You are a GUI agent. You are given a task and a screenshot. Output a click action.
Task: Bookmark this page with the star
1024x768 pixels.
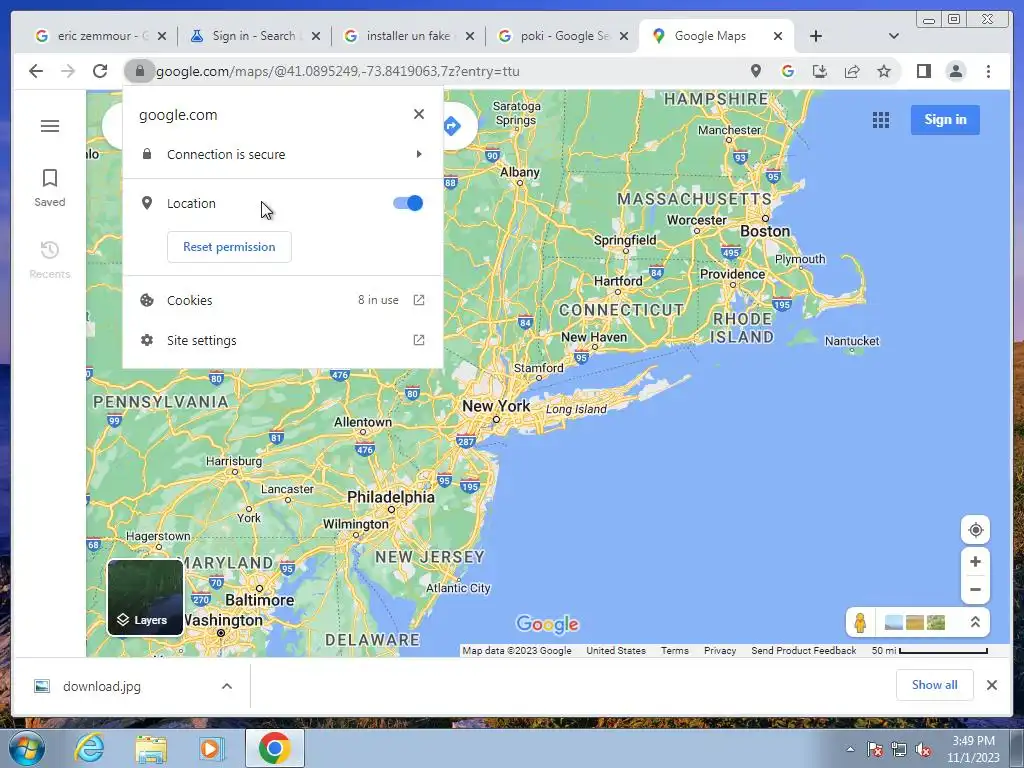tap(884, 71)
